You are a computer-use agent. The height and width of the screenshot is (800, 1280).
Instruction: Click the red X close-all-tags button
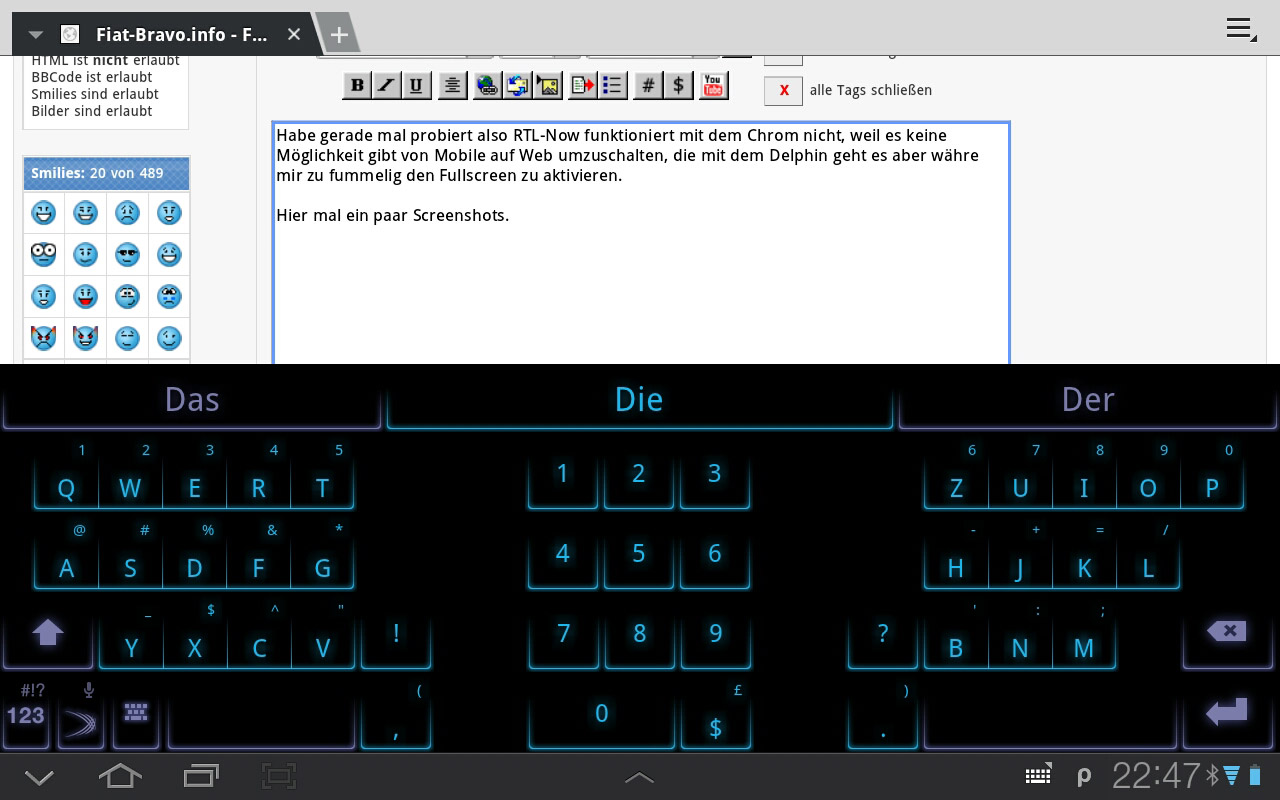pyautogui.click(x=783, y=90)
